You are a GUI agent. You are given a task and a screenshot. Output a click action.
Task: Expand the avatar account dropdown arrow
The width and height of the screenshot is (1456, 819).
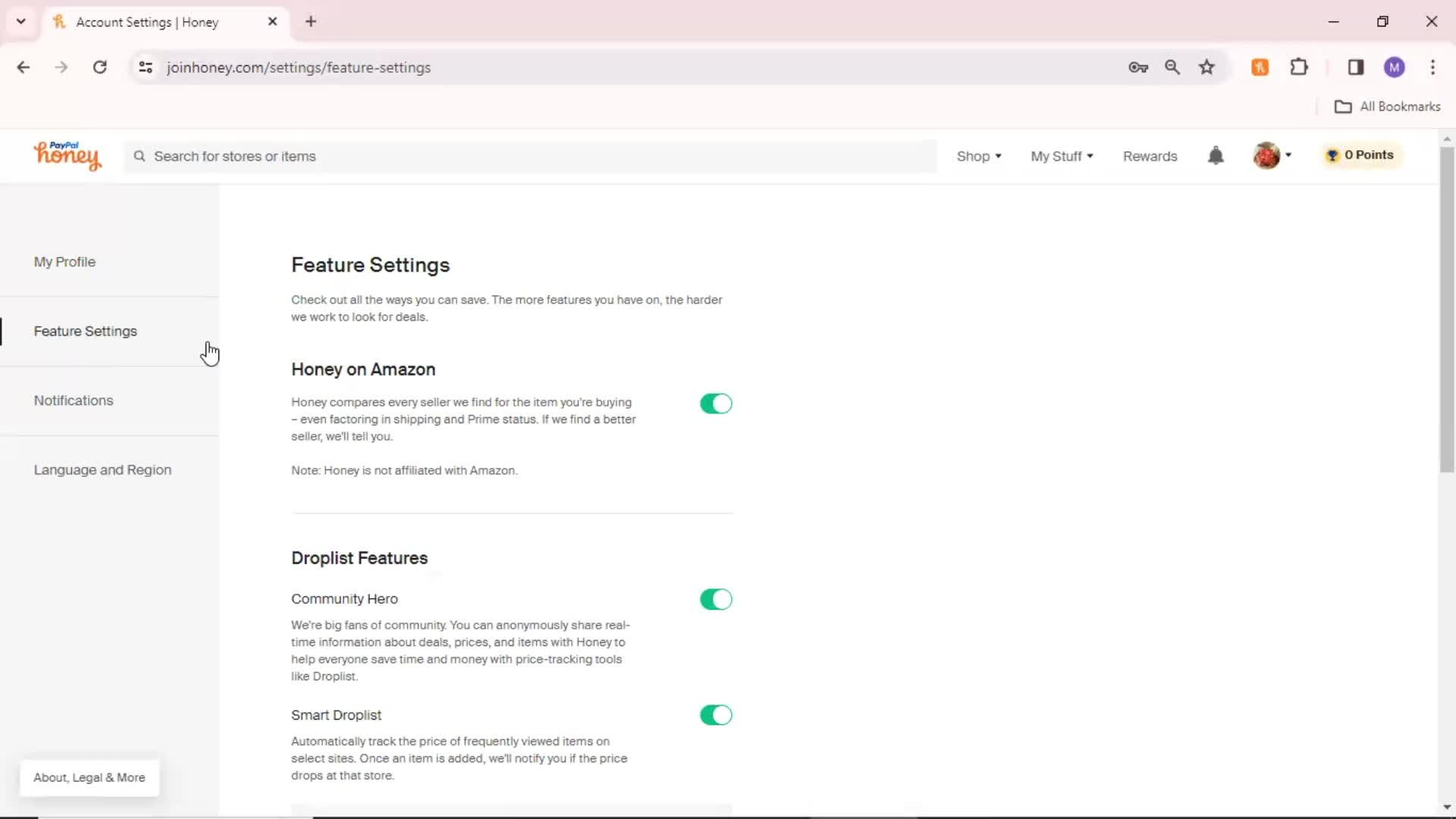tap(1288, 155)
